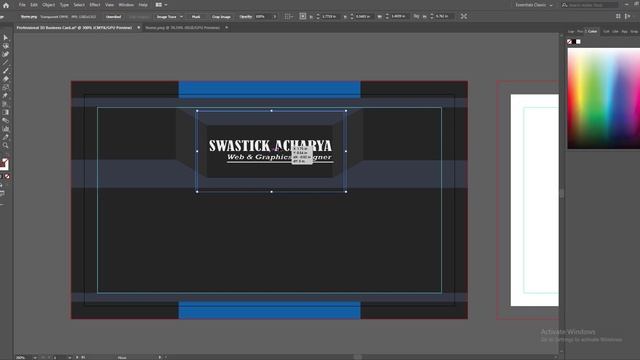Click the None swatch in the Color panel
640x360 pixels.
tap(569, 42)
